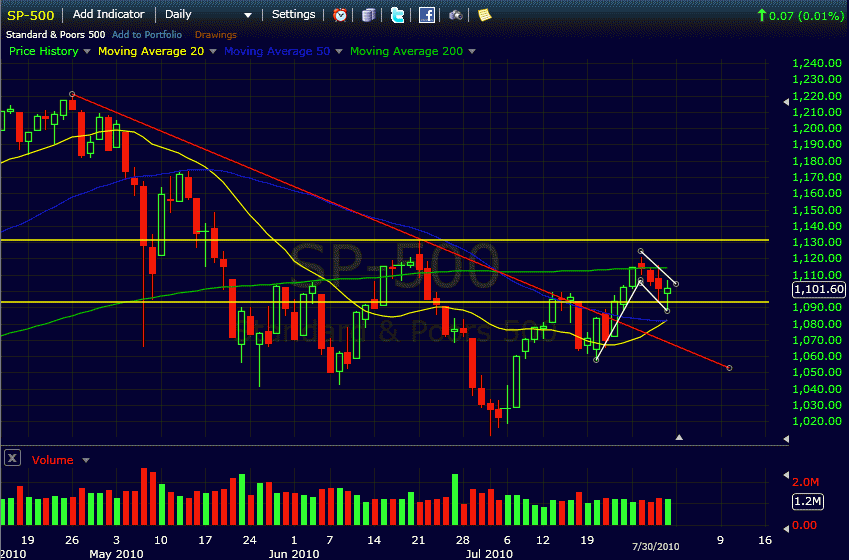Share chart via the Twitter icon
Viewport: 849px width, 560px height.
tap(397, 15)
